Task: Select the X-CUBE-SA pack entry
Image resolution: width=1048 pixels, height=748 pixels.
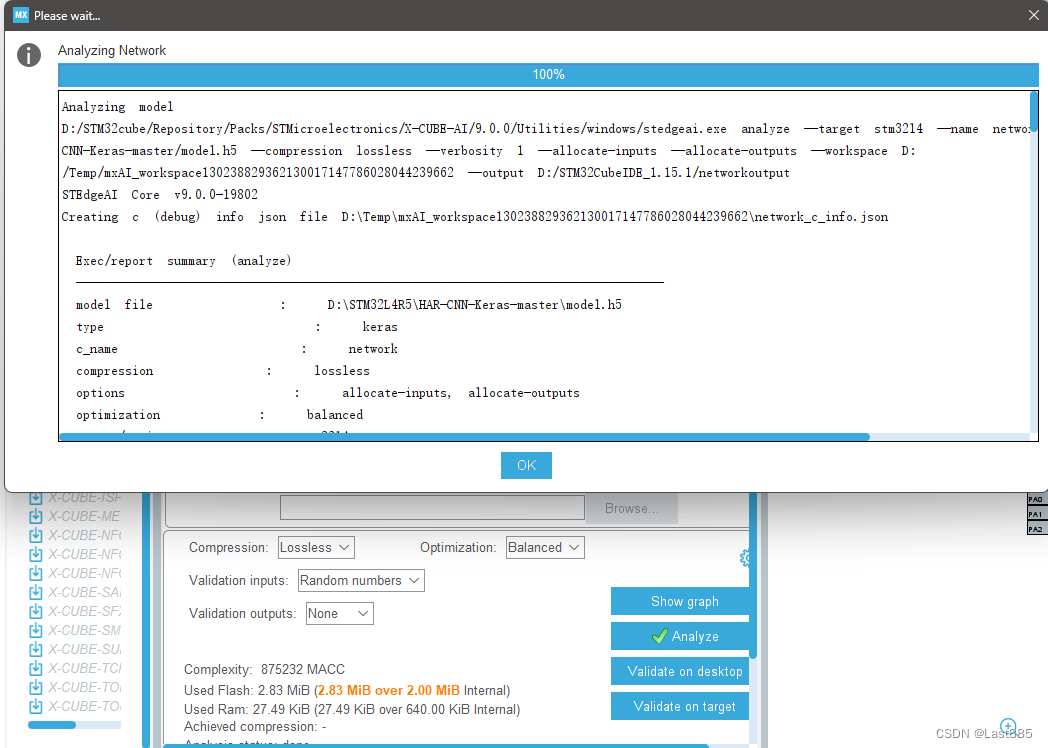Action: (x=84, y=592)
